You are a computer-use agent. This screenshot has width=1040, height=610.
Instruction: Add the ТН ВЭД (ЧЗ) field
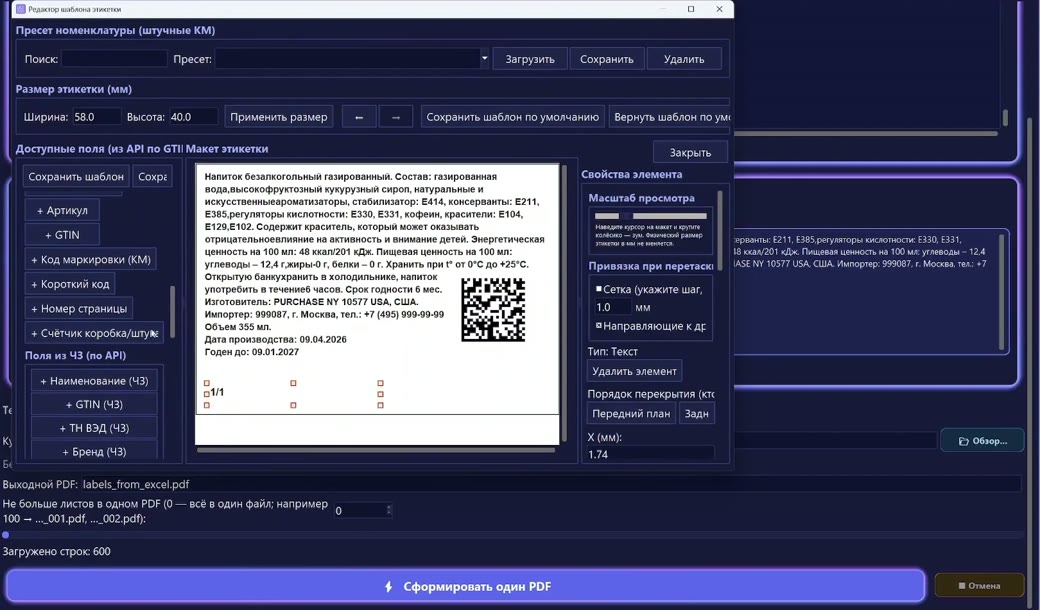pyautogui.click(x=94, y=428)
